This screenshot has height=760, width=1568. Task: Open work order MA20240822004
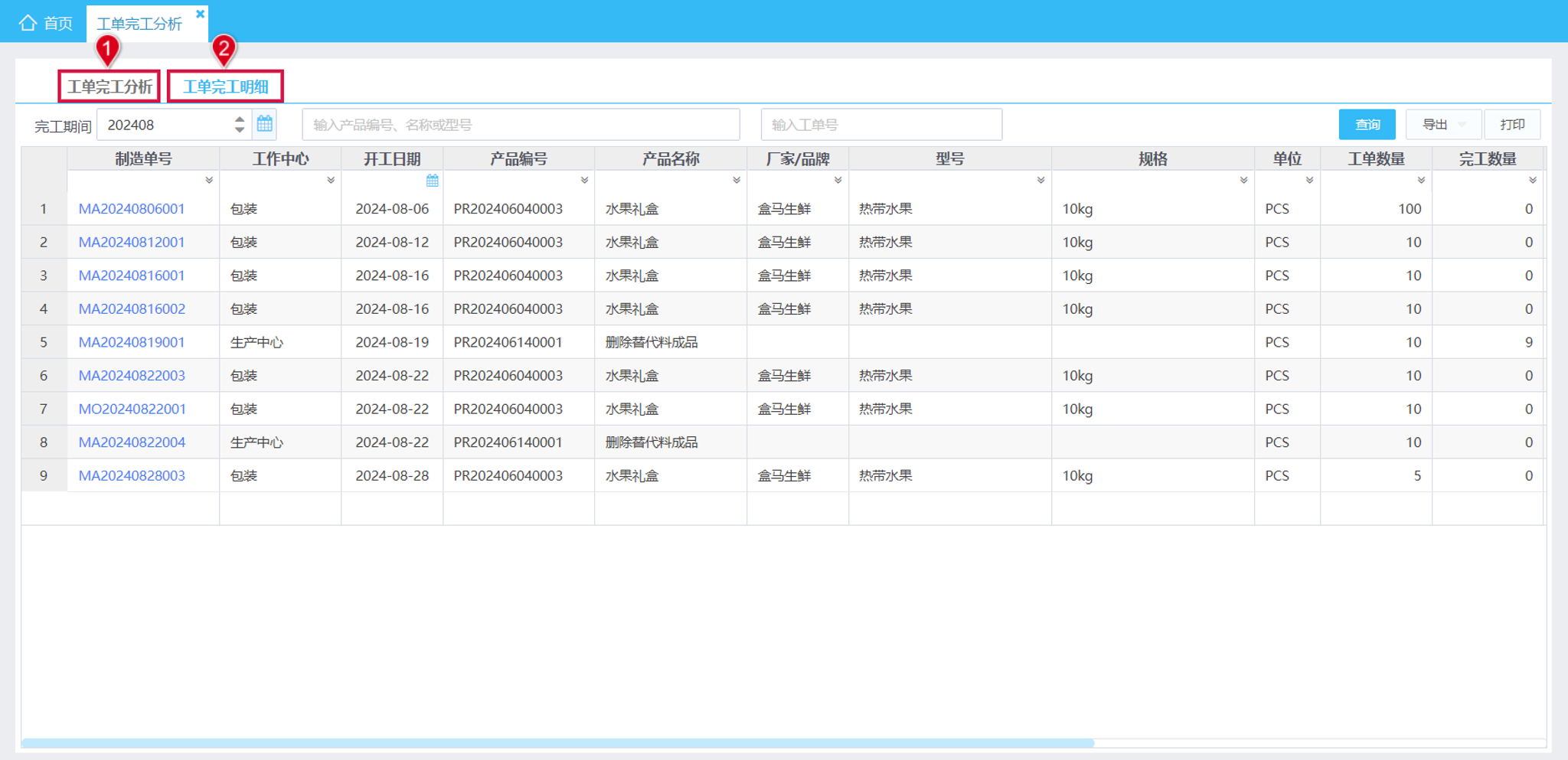pos(132,442)
